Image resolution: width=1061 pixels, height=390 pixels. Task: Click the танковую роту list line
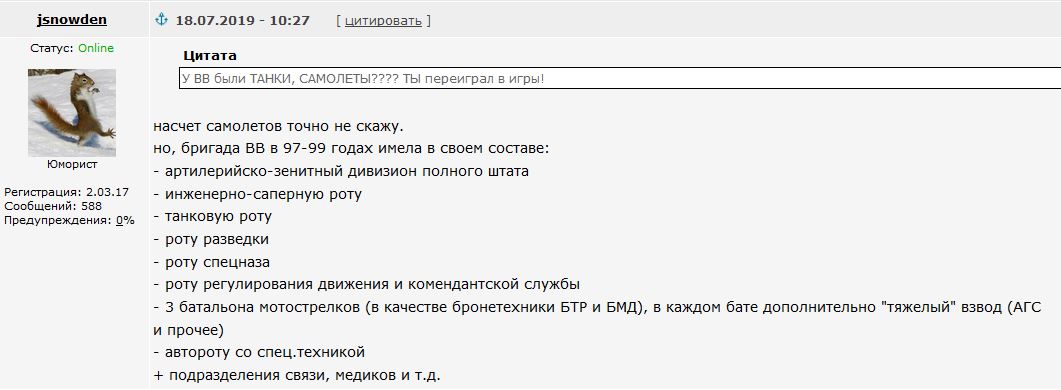[212, 217]
